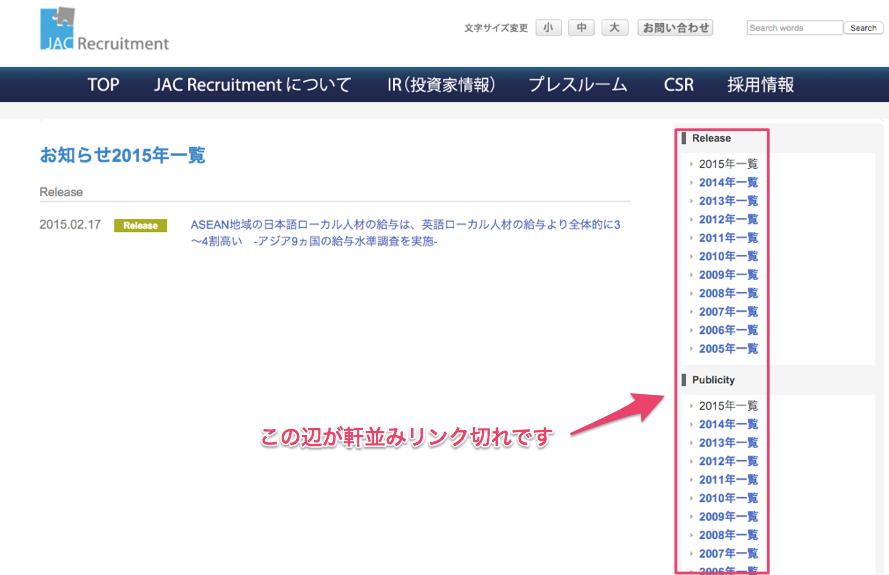This screenshot has width=889, height=575.
Task: Set font size to medium (中)
Action: [x=581, y=28]
